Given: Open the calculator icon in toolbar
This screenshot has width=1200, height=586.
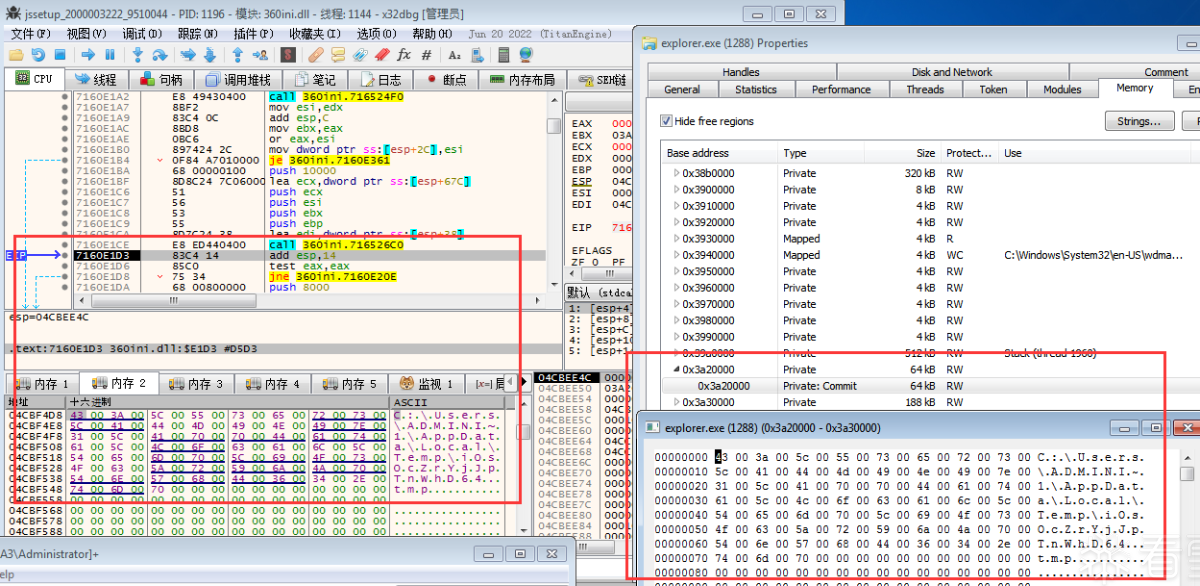Looking at the screenshot, I should click(x=504, y=55).
